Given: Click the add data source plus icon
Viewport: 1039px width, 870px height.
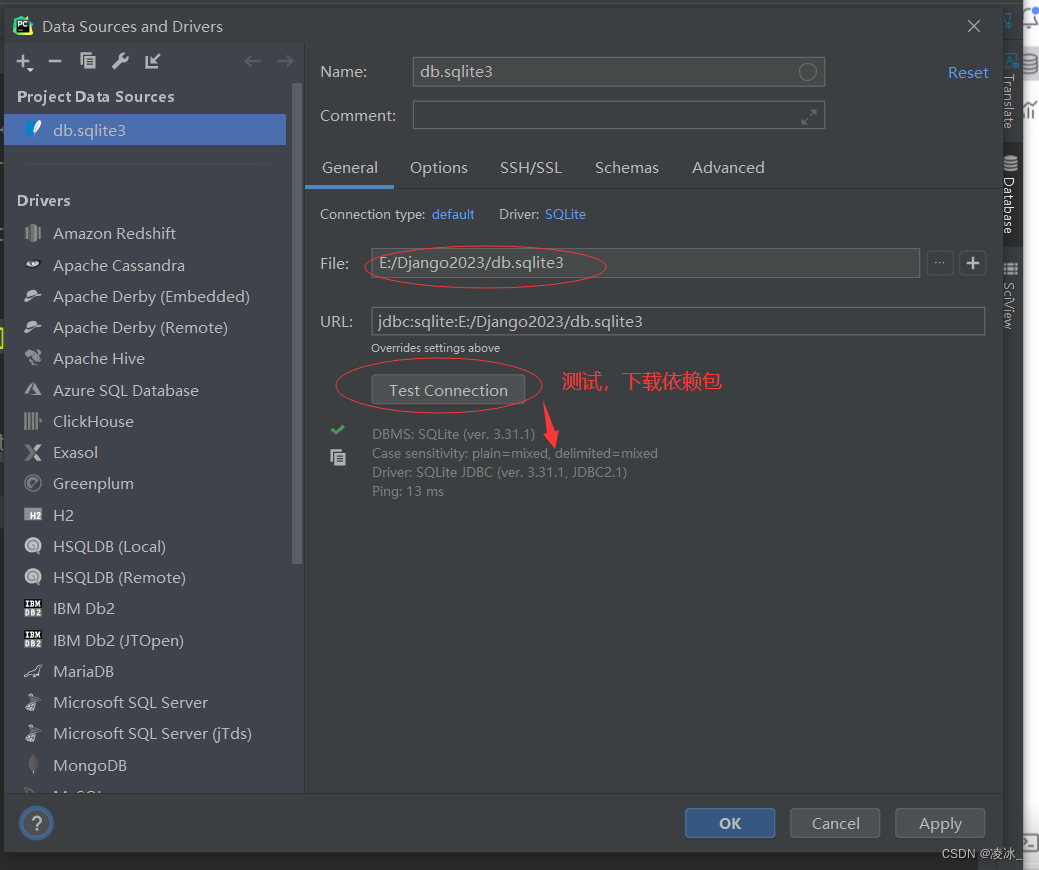Looking at the screenshot, I should [25, 62].
